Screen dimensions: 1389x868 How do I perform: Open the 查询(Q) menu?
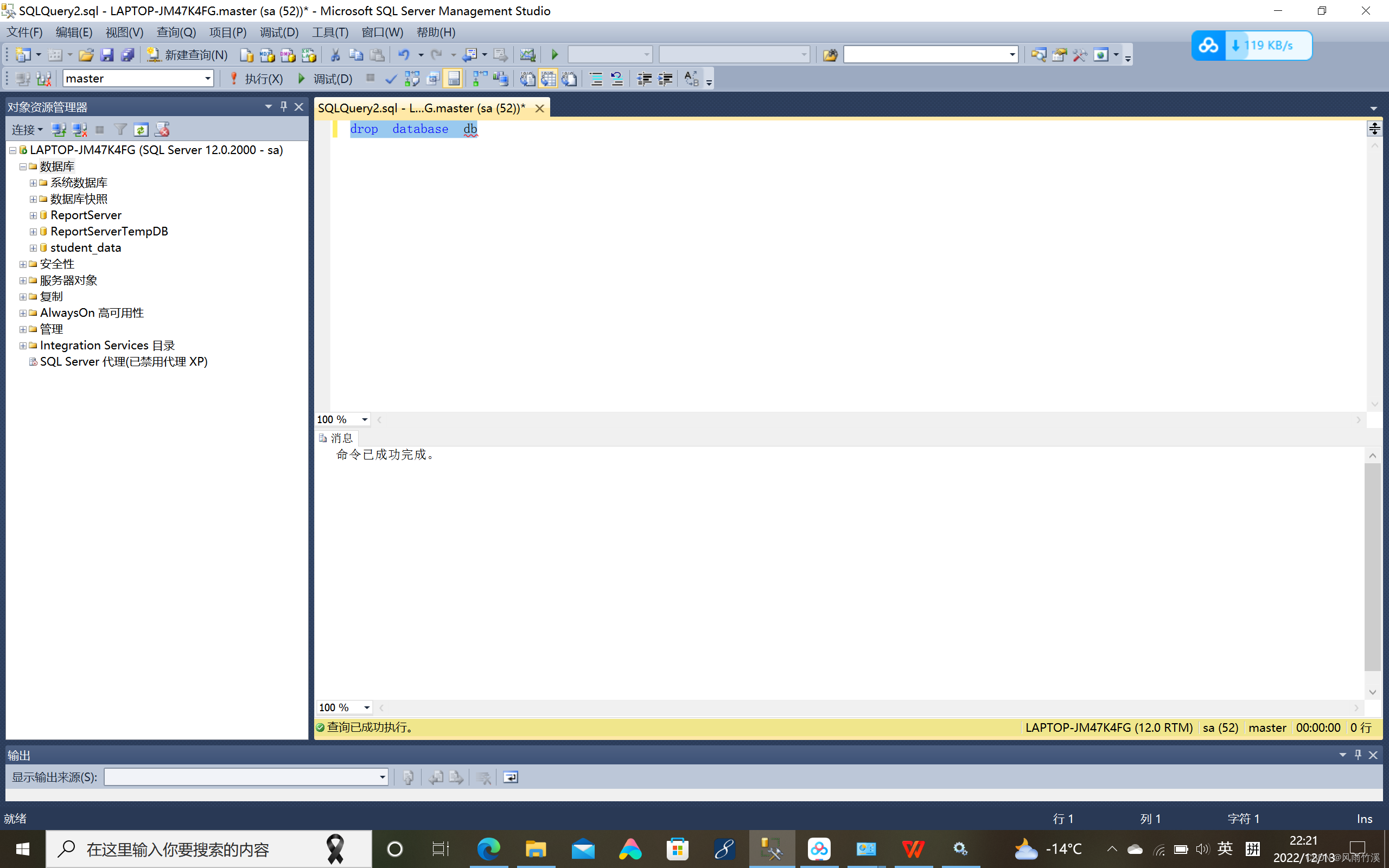click(176, 32)
